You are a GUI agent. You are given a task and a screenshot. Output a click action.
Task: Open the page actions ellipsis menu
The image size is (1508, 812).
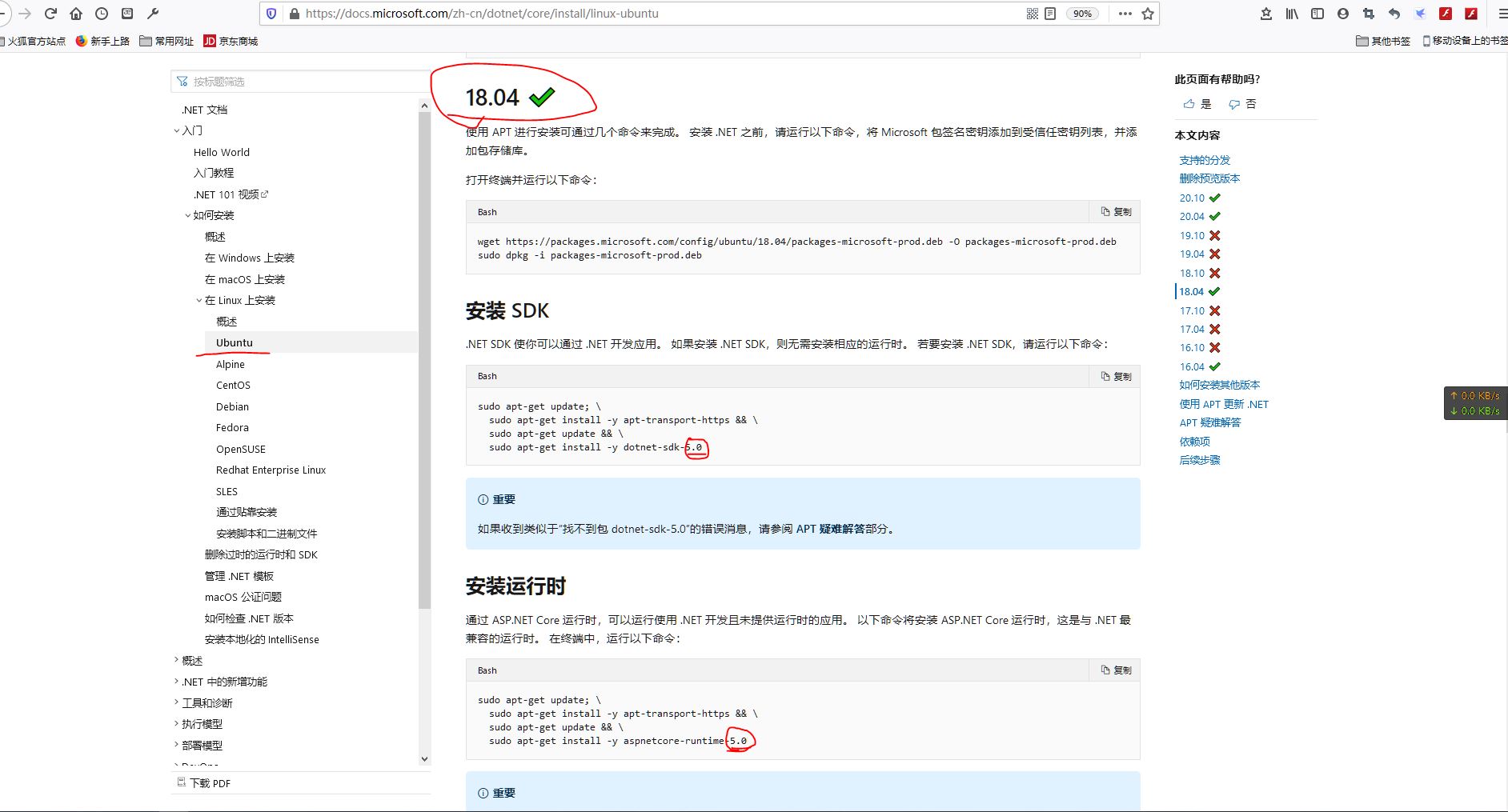pos(1125,14)
